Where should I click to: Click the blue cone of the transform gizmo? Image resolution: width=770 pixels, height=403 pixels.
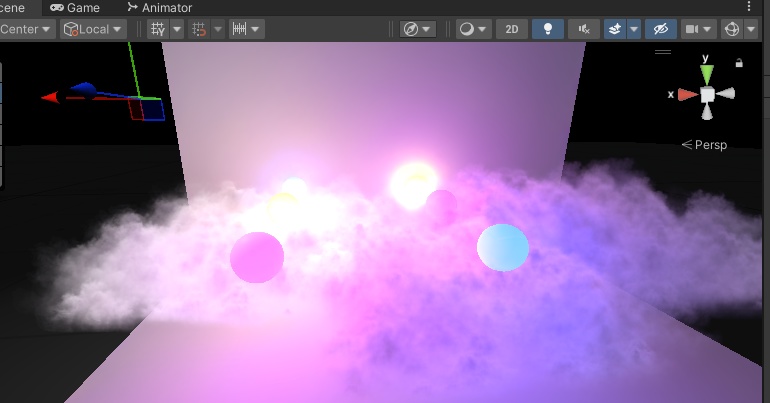click(x=83, y=89)
